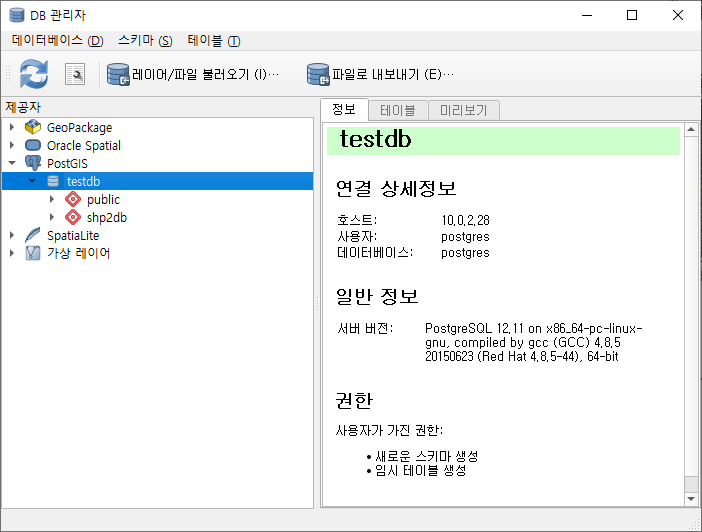Click the testdb database icon
Viewport: 702px width, 532px height.
pos(53,181)
